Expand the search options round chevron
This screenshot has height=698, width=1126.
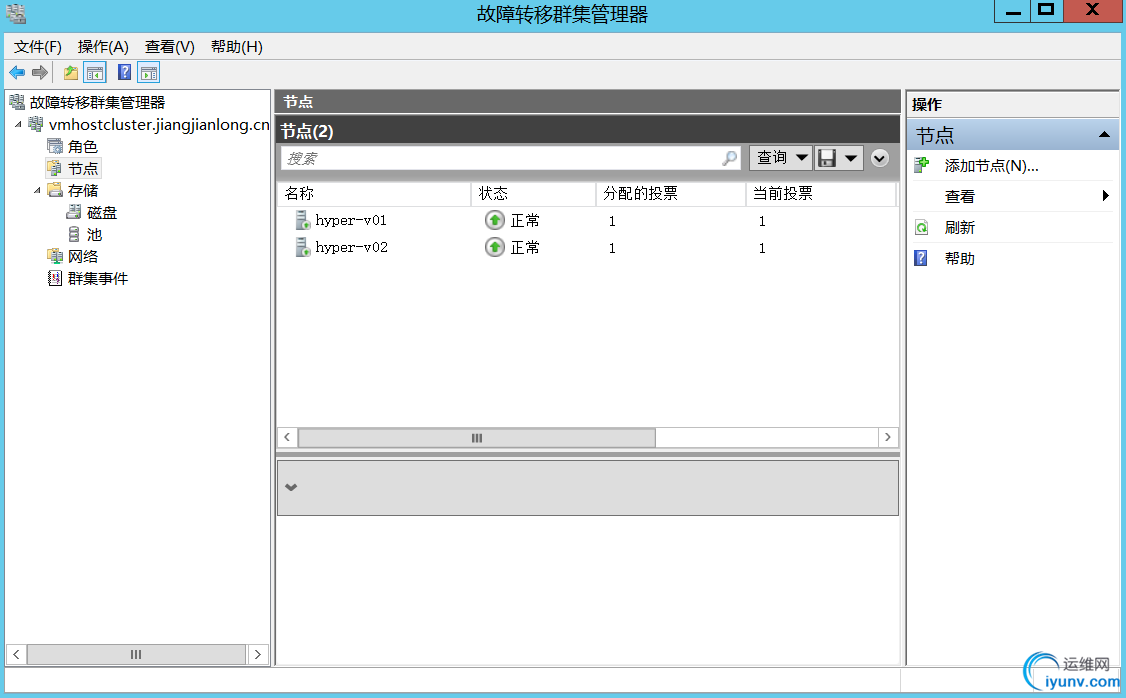880,158
